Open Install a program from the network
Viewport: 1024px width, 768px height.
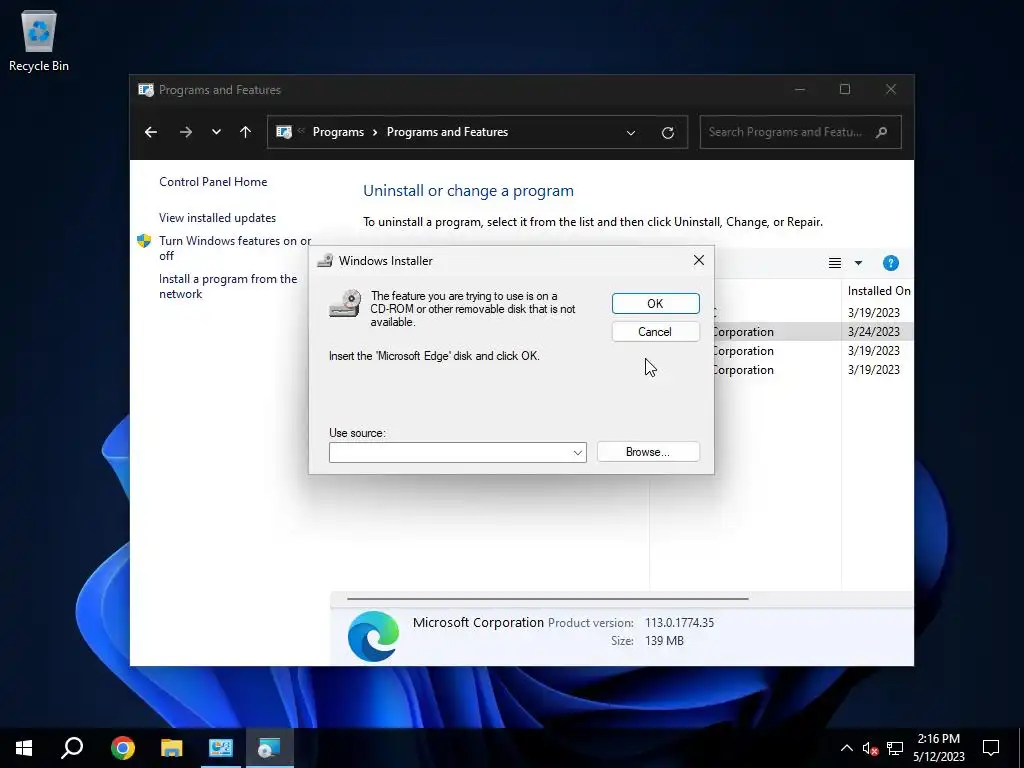pyautogui.click(x=228, y=287)
